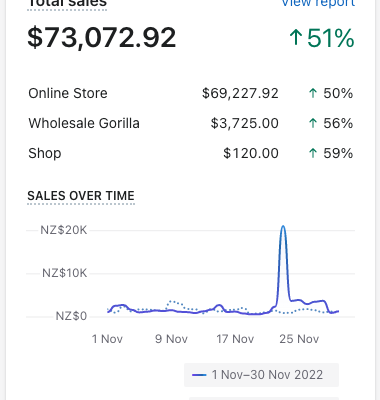
Task: Select the Wholesale Gorilla row label
Action: [x=84, y=123]
